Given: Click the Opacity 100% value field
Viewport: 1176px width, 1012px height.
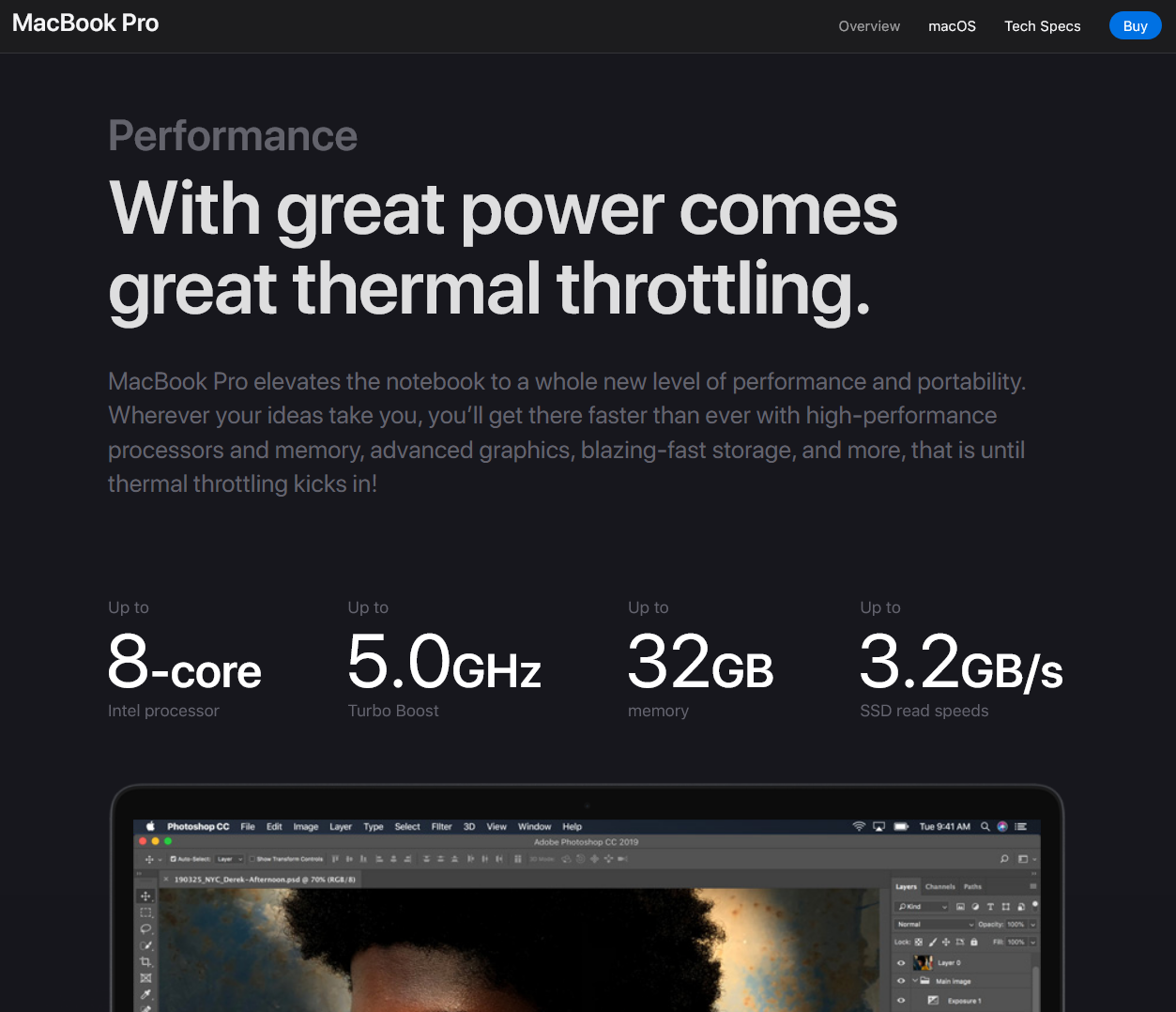Looking at the screenshot, I should coord(1016,925).
